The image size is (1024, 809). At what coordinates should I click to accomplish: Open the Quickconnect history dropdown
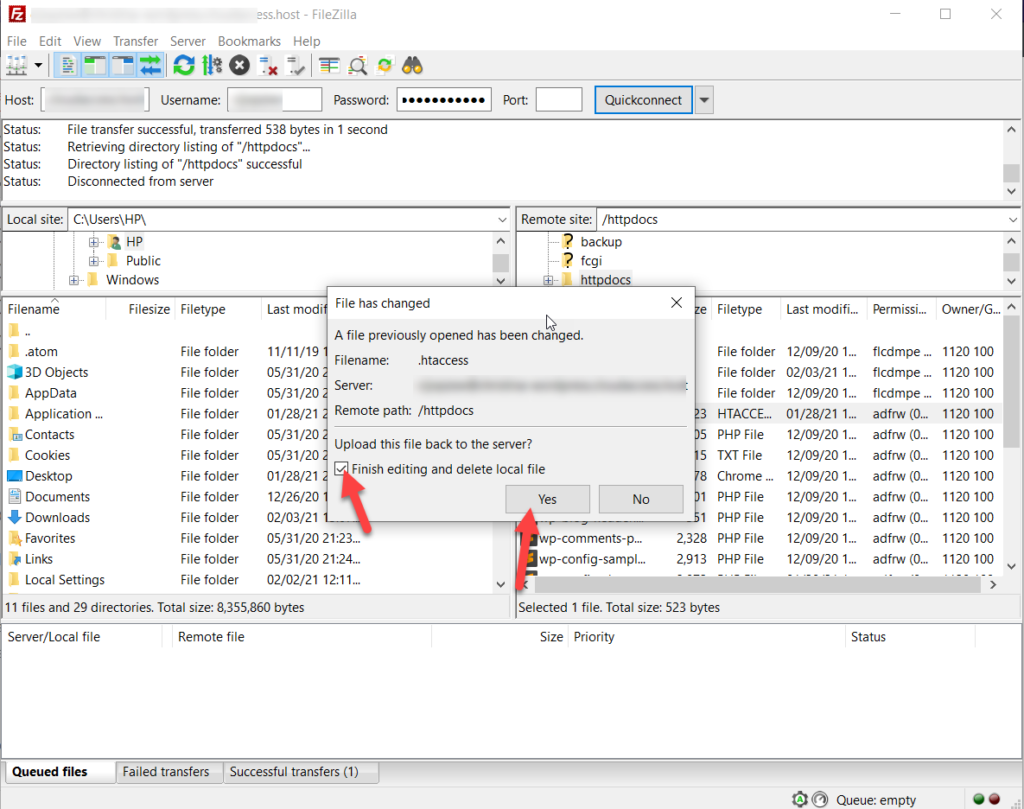tap(704, 100)
